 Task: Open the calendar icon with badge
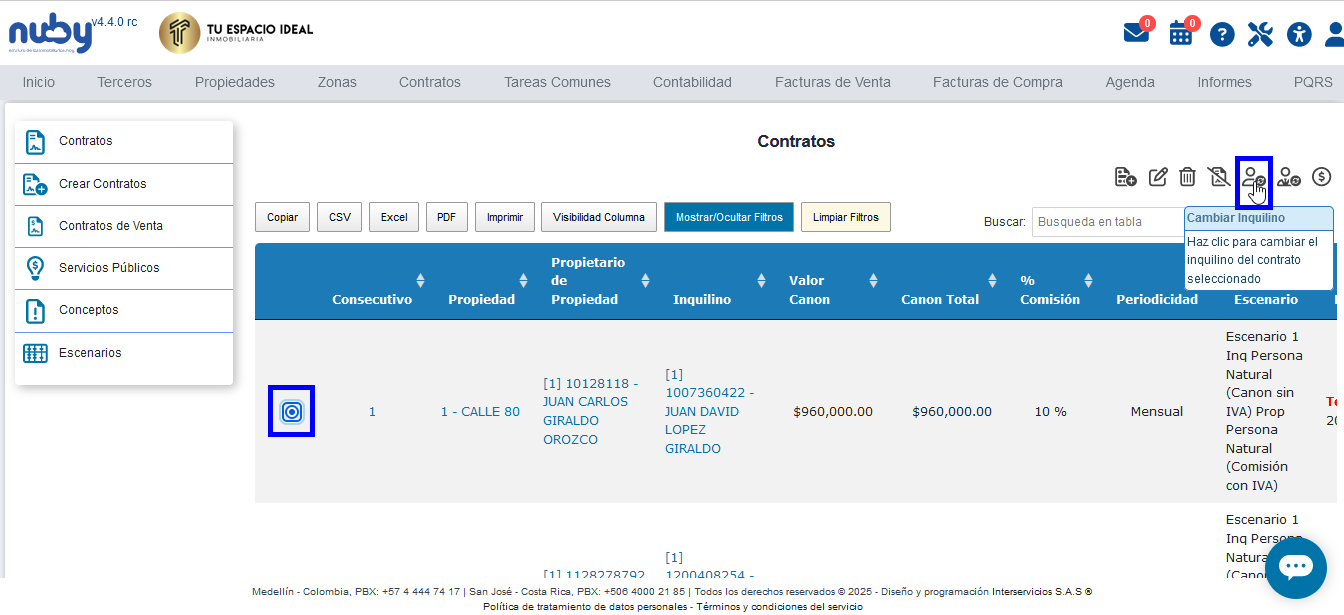coord(1181,33)
